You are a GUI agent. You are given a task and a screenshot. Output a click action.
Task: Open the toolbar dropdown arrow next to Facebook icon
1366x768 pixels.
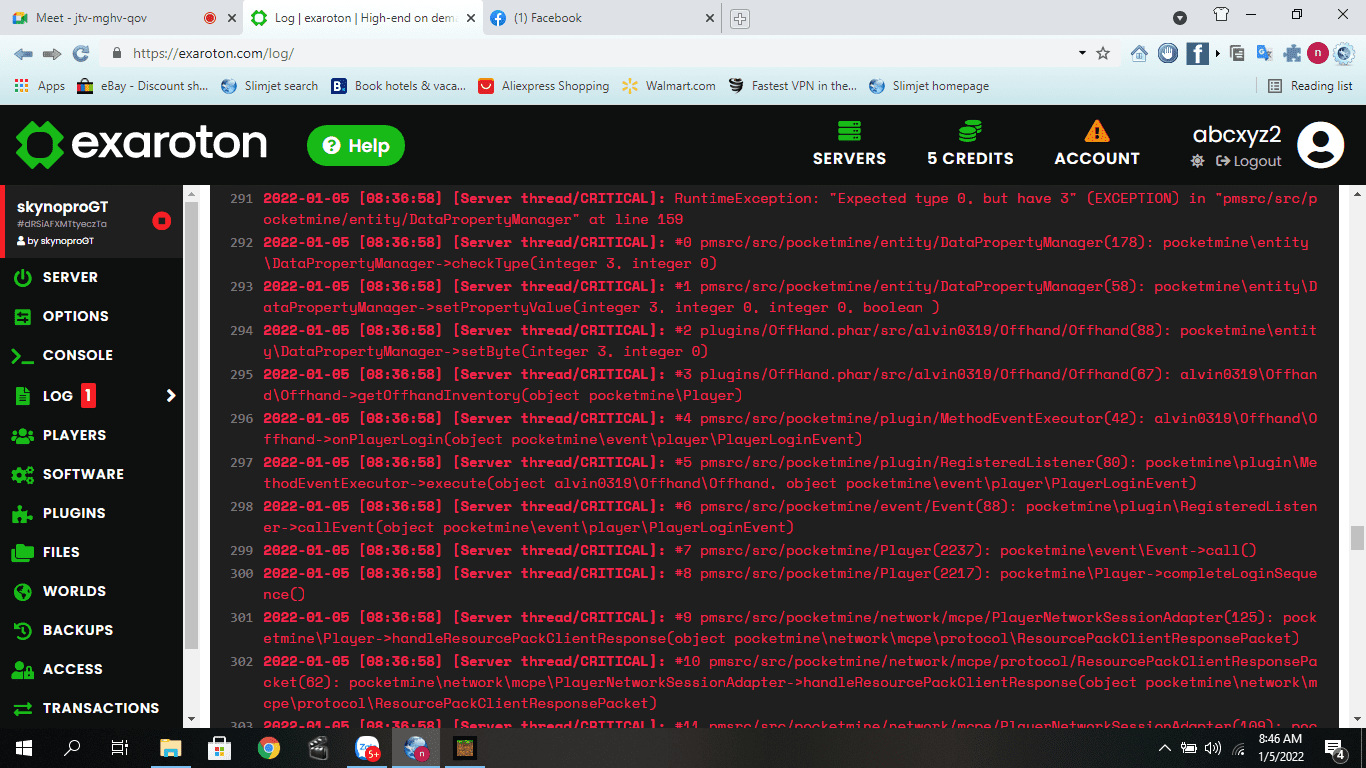pos(1218,54)
